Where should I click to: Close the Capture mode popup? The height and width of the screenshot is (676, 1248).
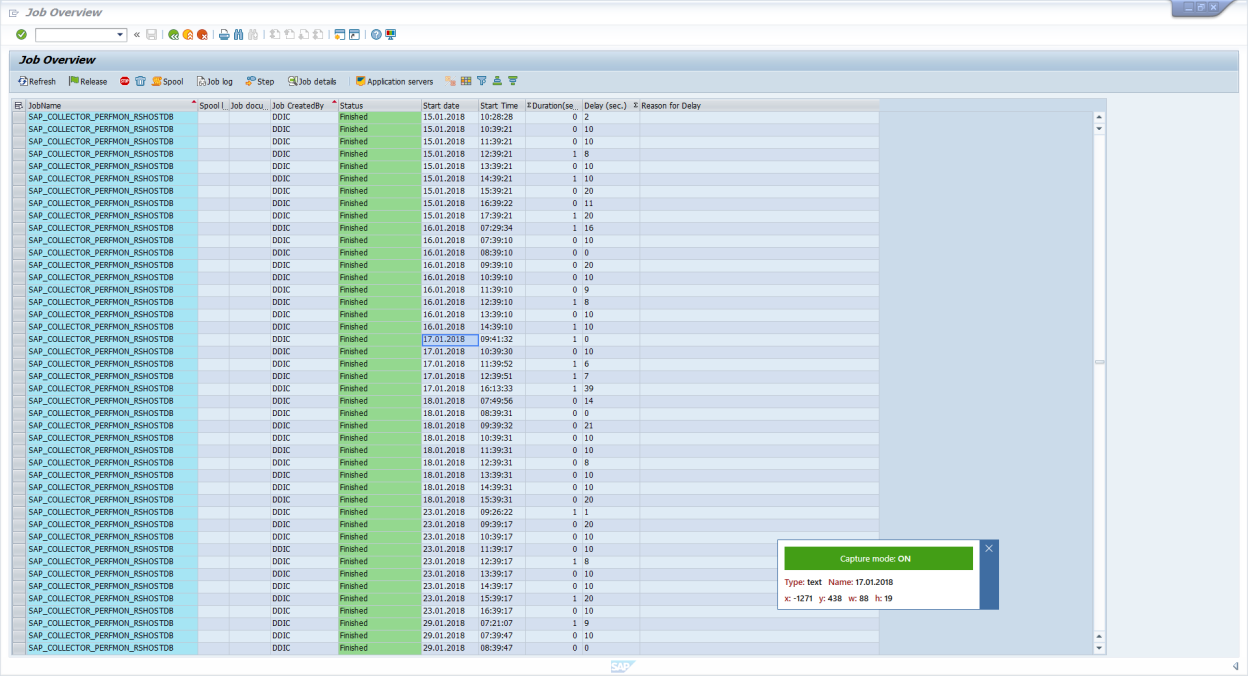[x=989, y=548]
